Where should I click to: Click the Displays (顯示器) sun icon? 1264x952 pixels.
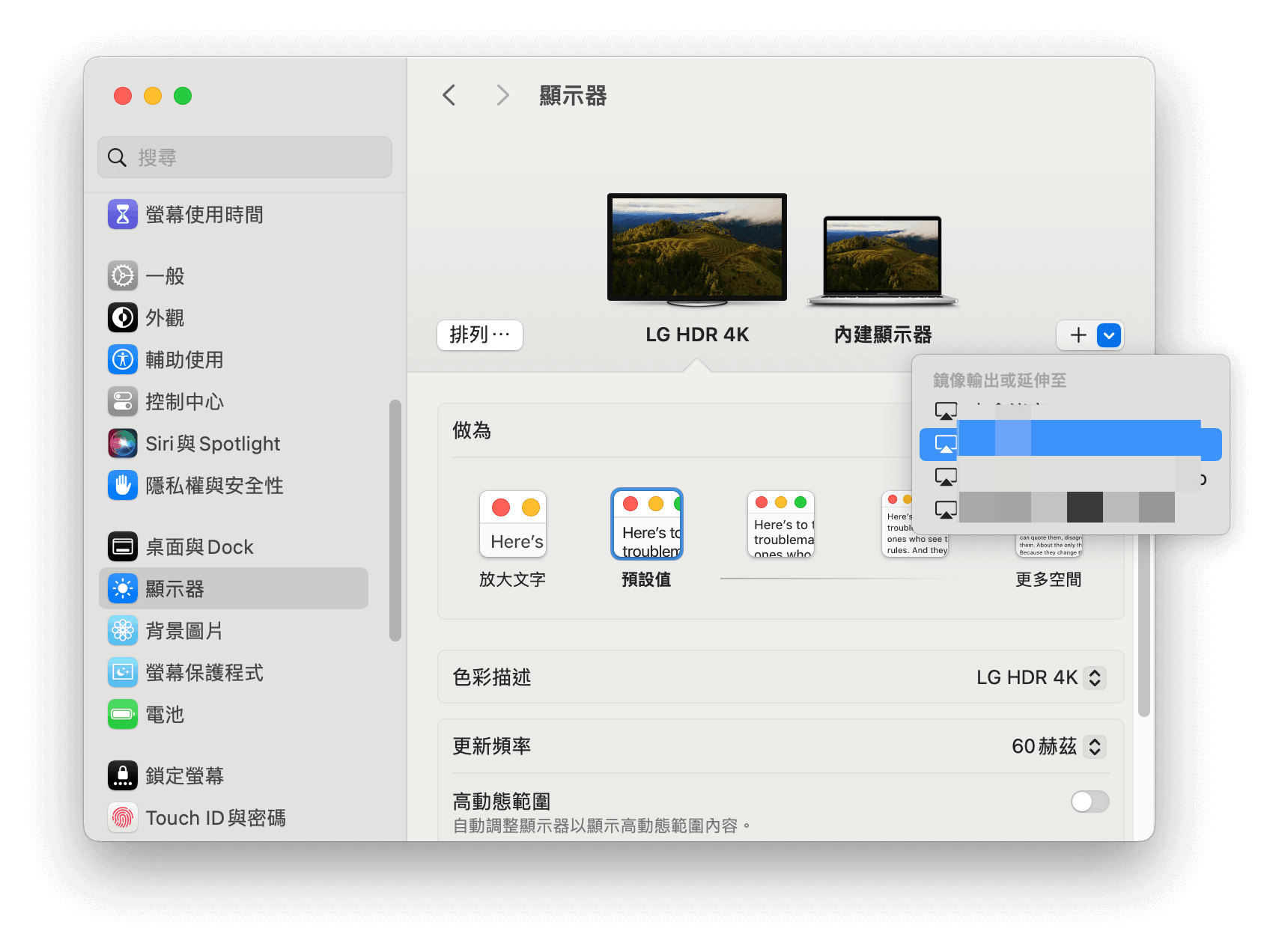click(123, 589)
